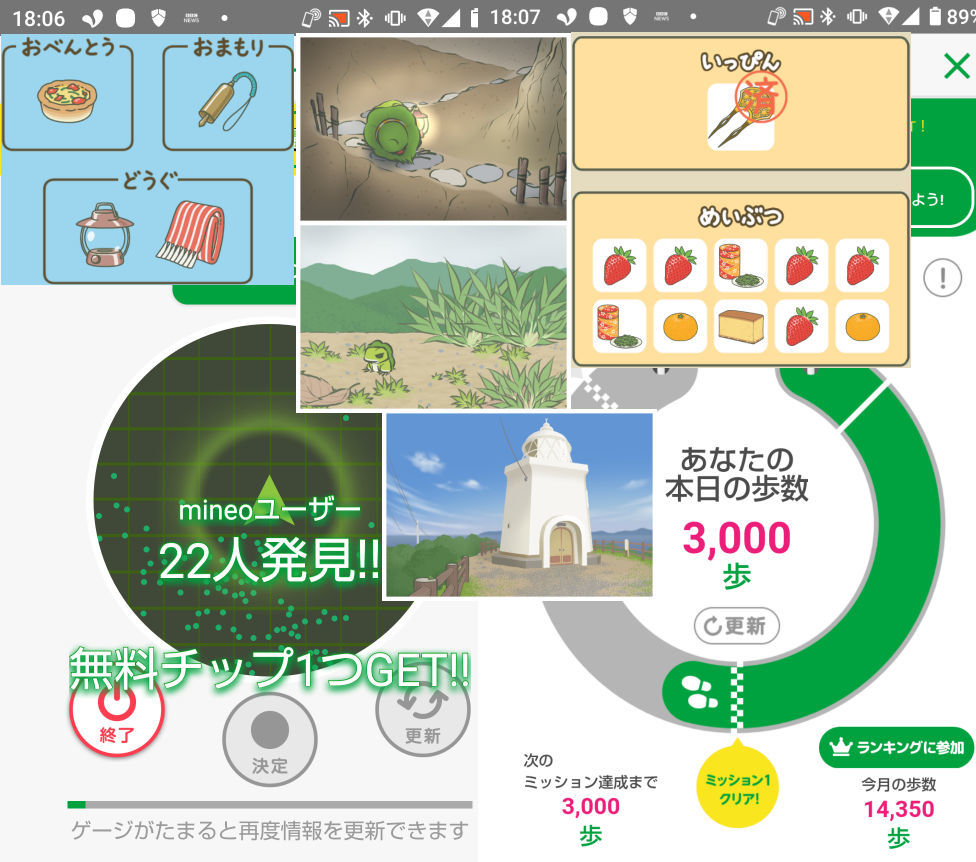Screen dimensions: 976x862
Task: Select the bell charm in おまもり slot
Action: click(x=228, y=100)
